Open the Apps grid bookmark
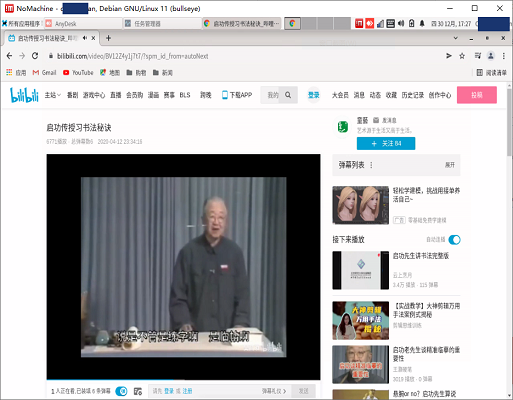Screen dimensions: 513x400 point(16,72)
